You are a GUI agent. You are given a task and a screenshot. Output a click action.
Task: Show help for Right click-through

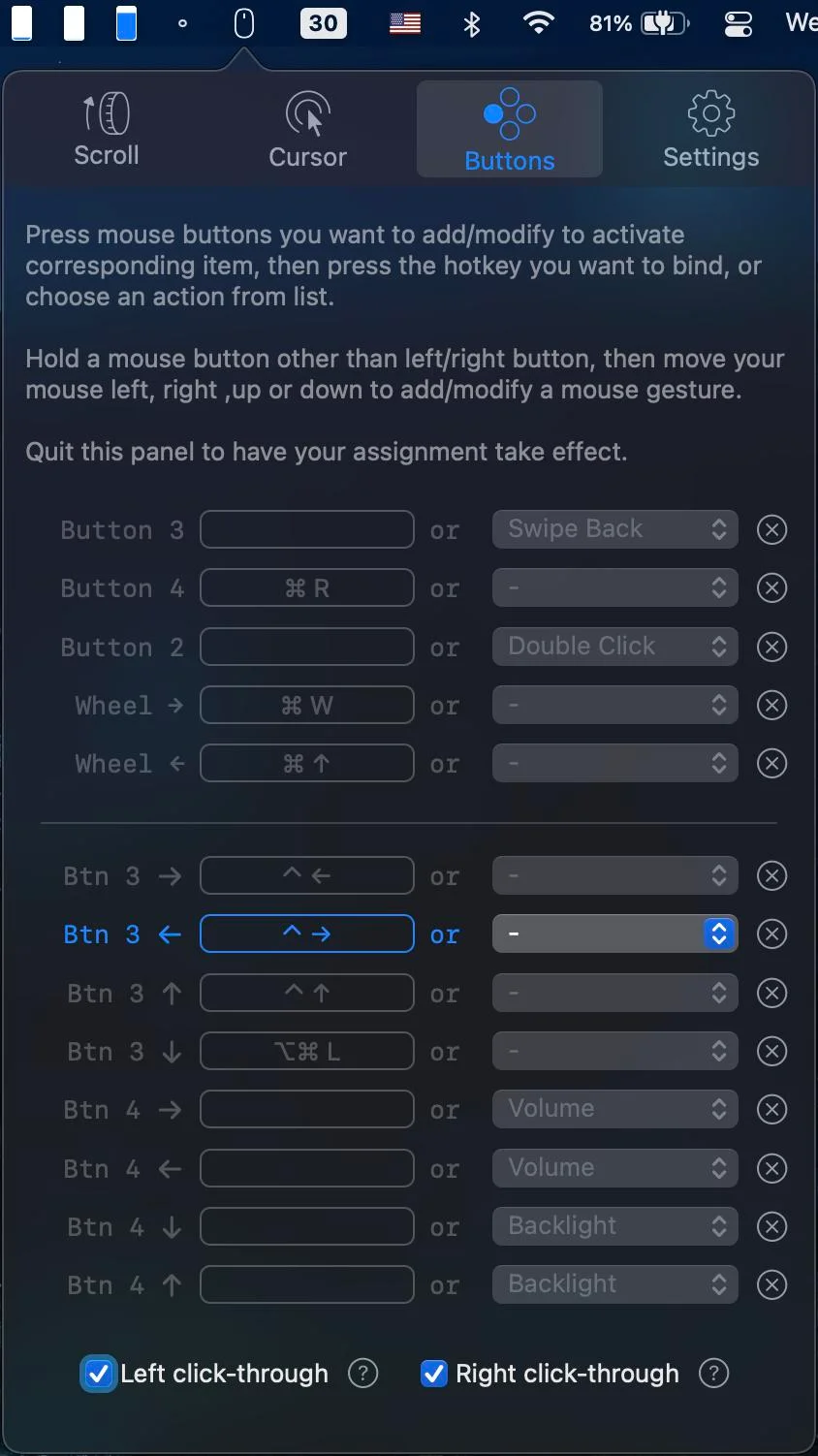714,1374
